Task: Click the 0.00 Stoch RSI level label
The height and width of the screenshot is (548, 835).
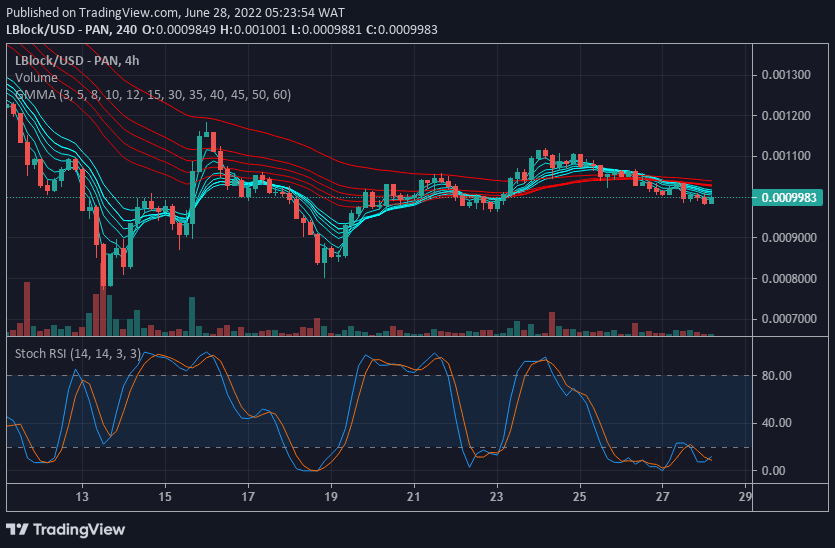Action: click(773, 470)
